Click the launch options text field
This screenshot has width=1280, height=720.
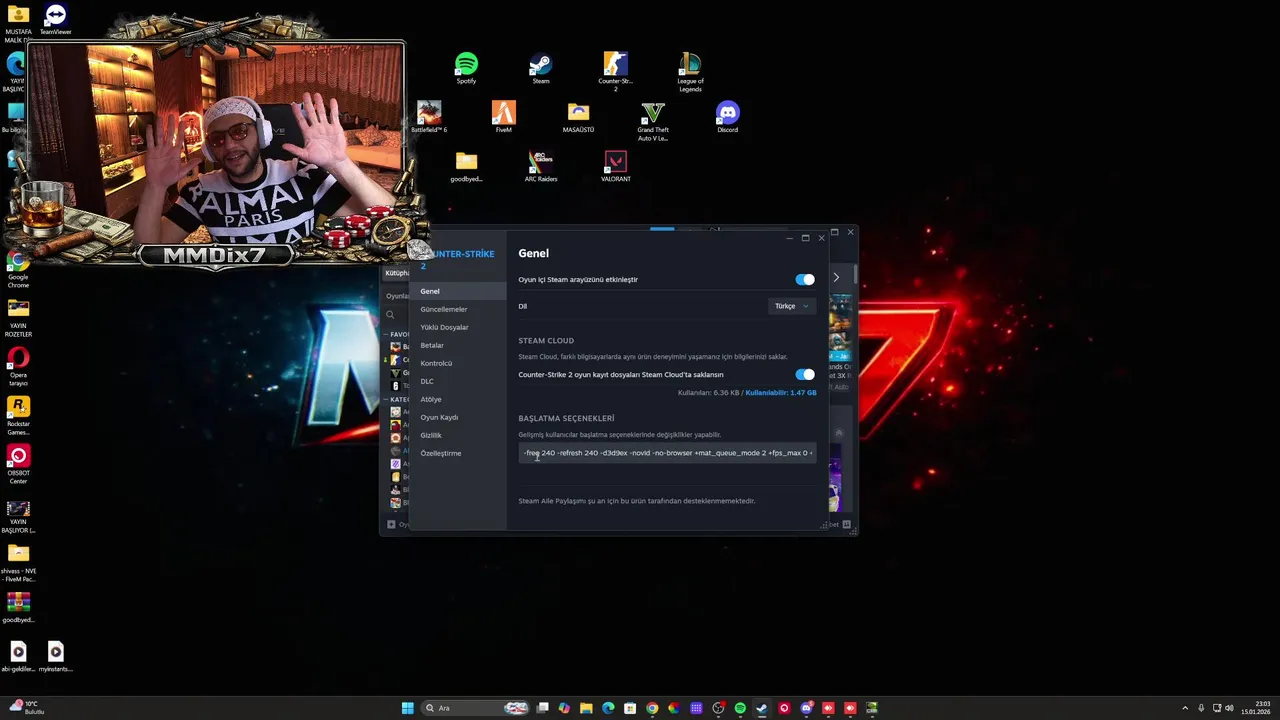667,453
